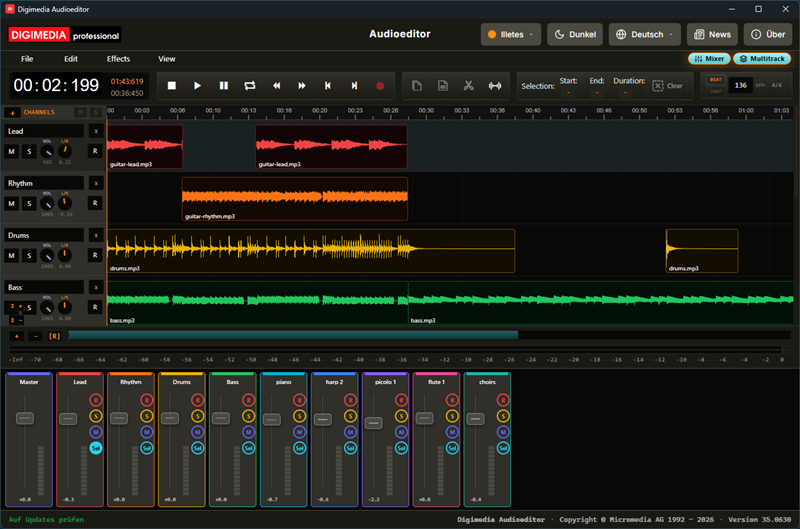Start recording with the red record button
The width and height of the screenshot is (800, 529).
coord(380,86)
